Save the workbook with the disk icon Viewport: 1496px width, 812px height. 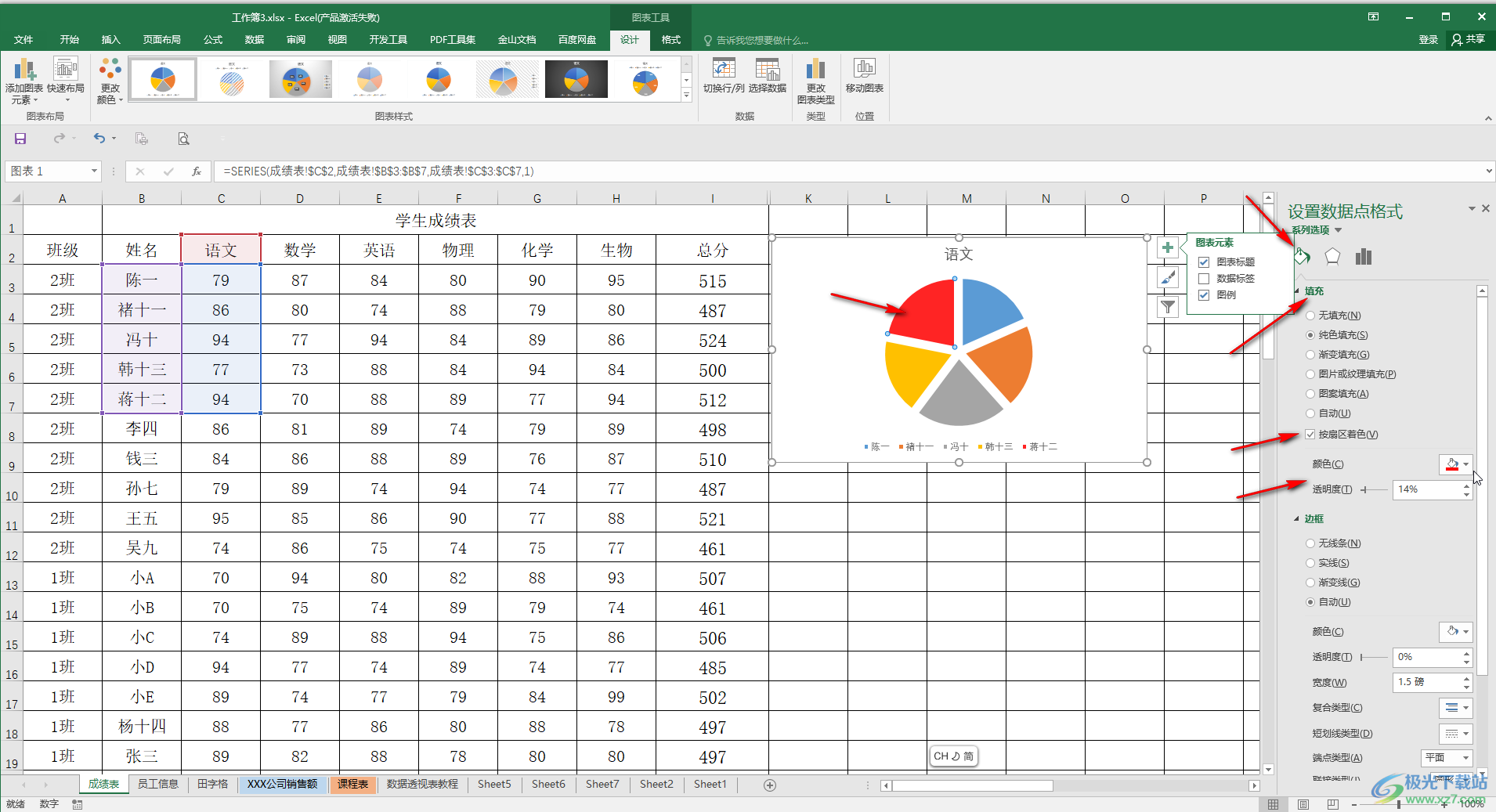click(x=20, y=139)
